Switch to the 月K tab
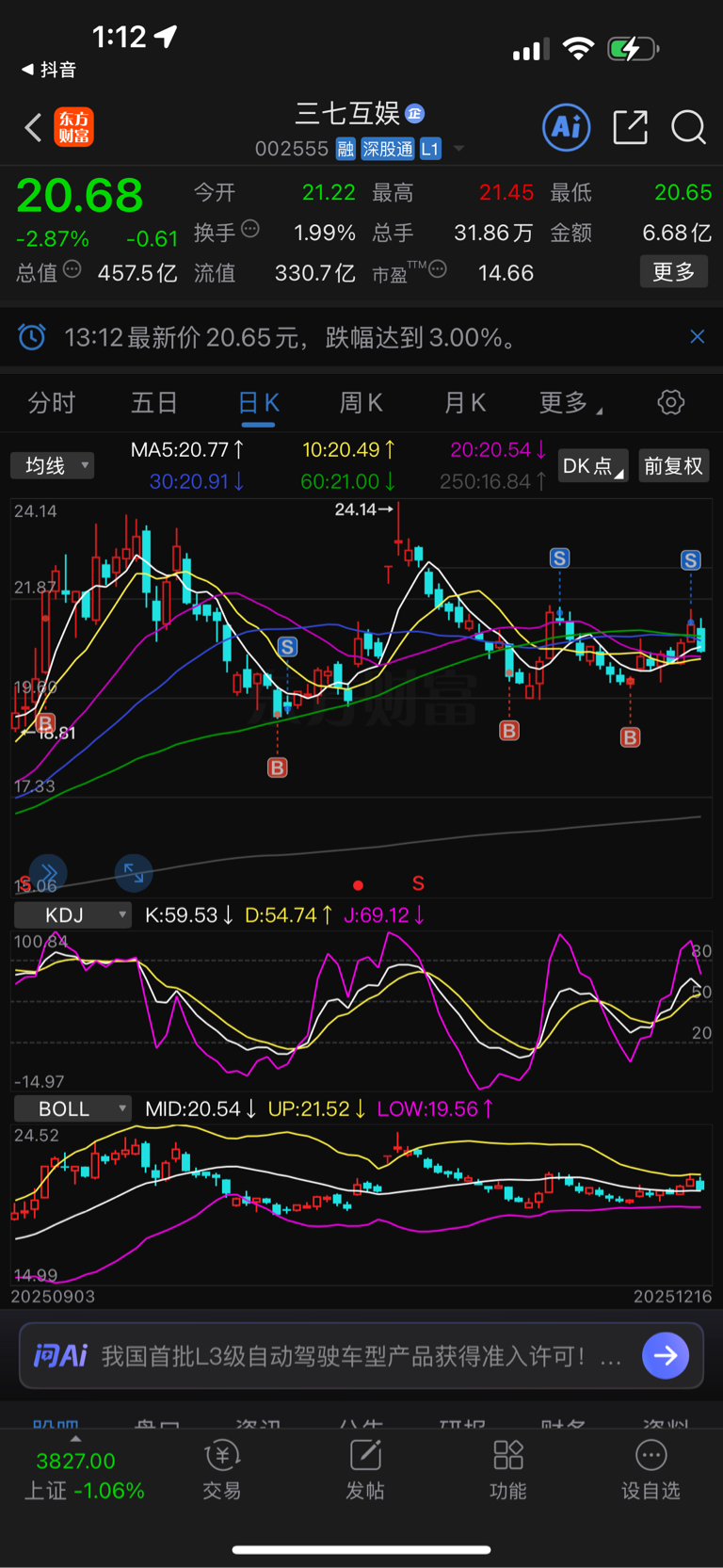This screenshot has width=723, height=1568. [465, 403]
